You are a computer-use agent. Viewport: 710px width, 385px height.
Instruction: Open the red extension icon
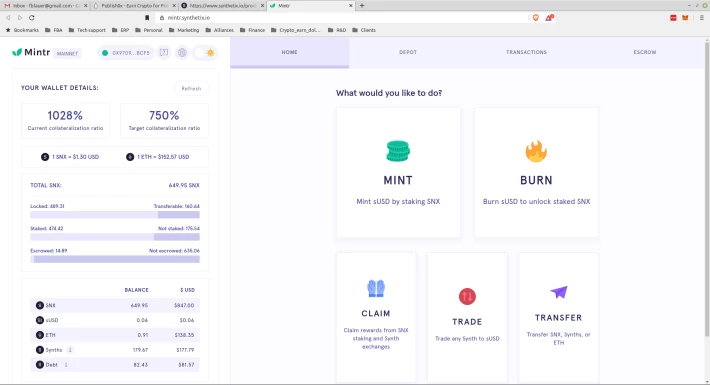[673, 18]
